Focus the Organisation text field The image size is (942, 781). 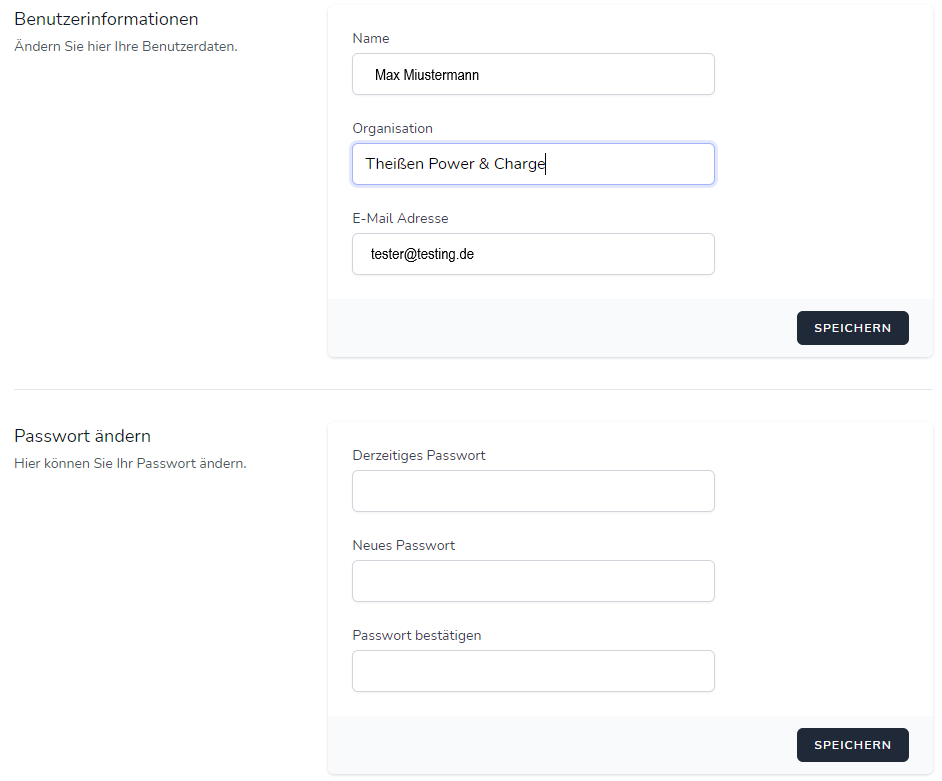[x=533, y=164]
